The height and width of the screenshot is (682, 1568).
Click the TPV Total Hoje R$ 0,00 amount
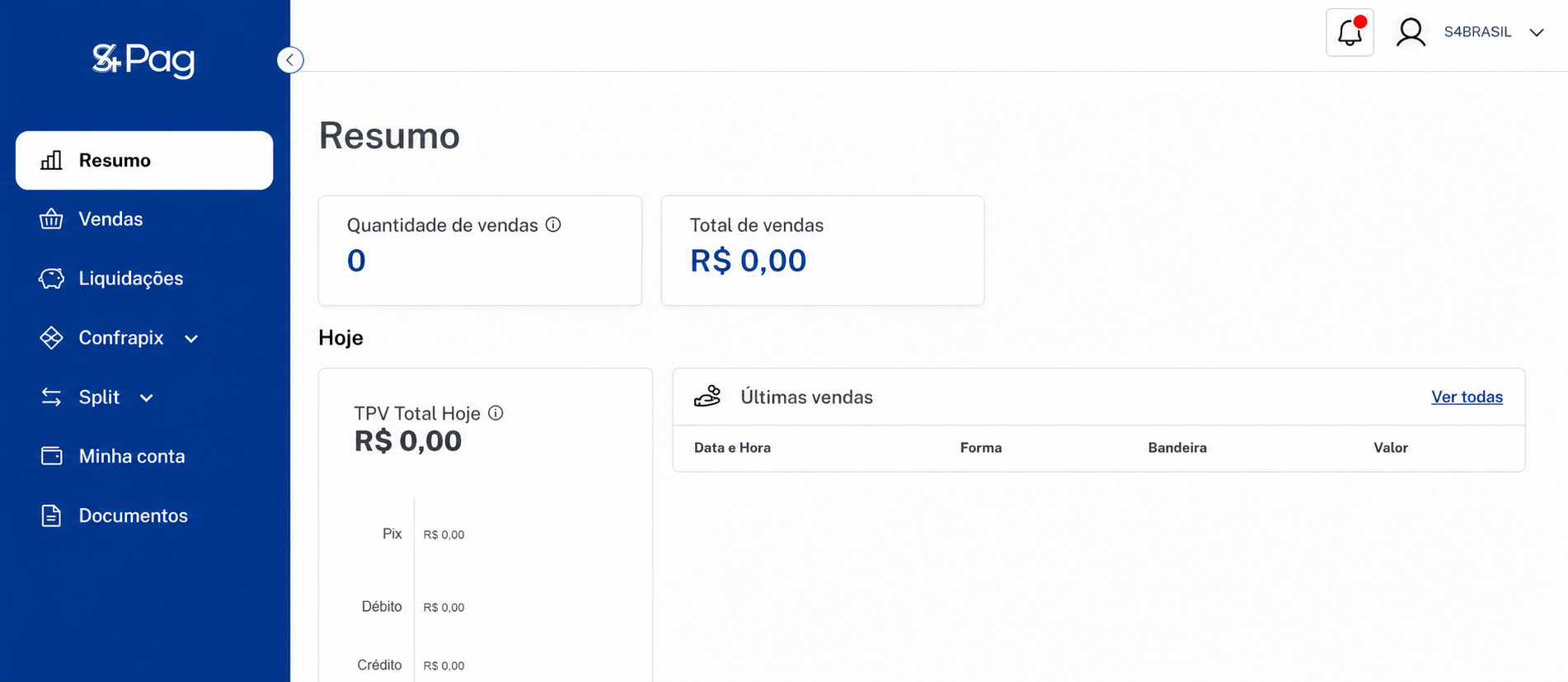pyautogui.click(x=408, y=441)
